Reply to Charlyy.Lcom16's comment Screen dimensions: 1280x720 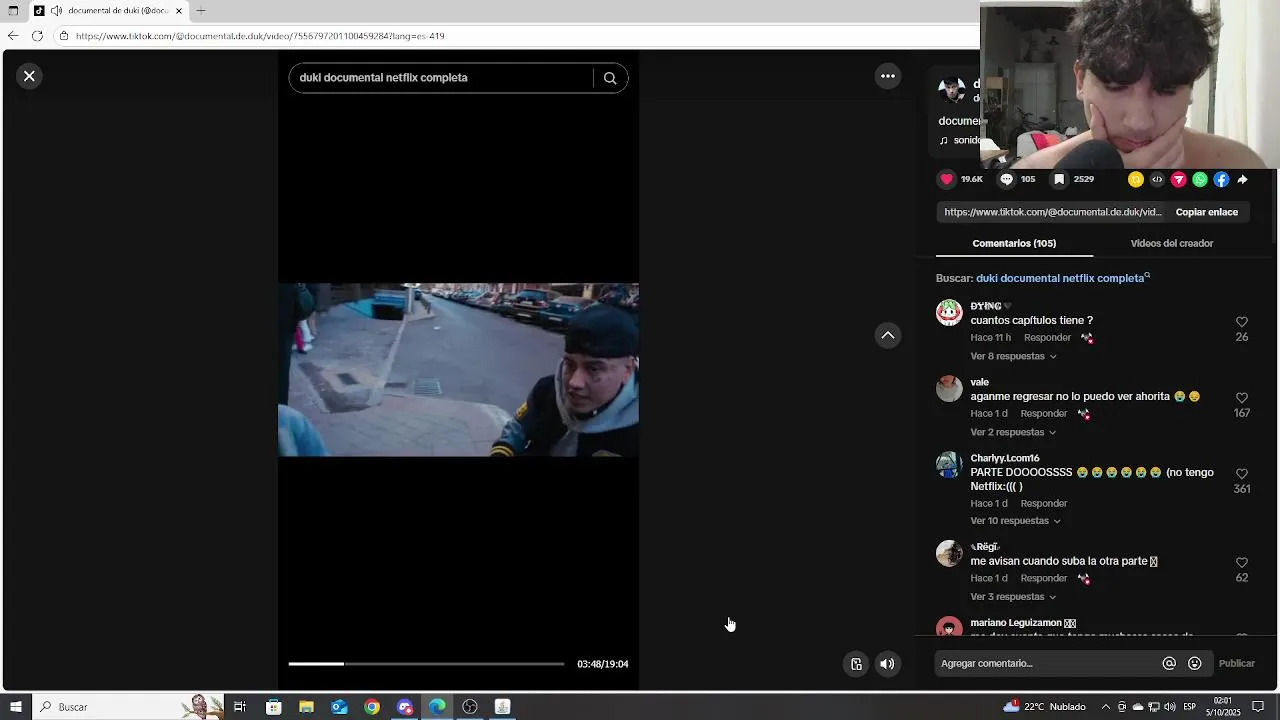(1044, 503)
